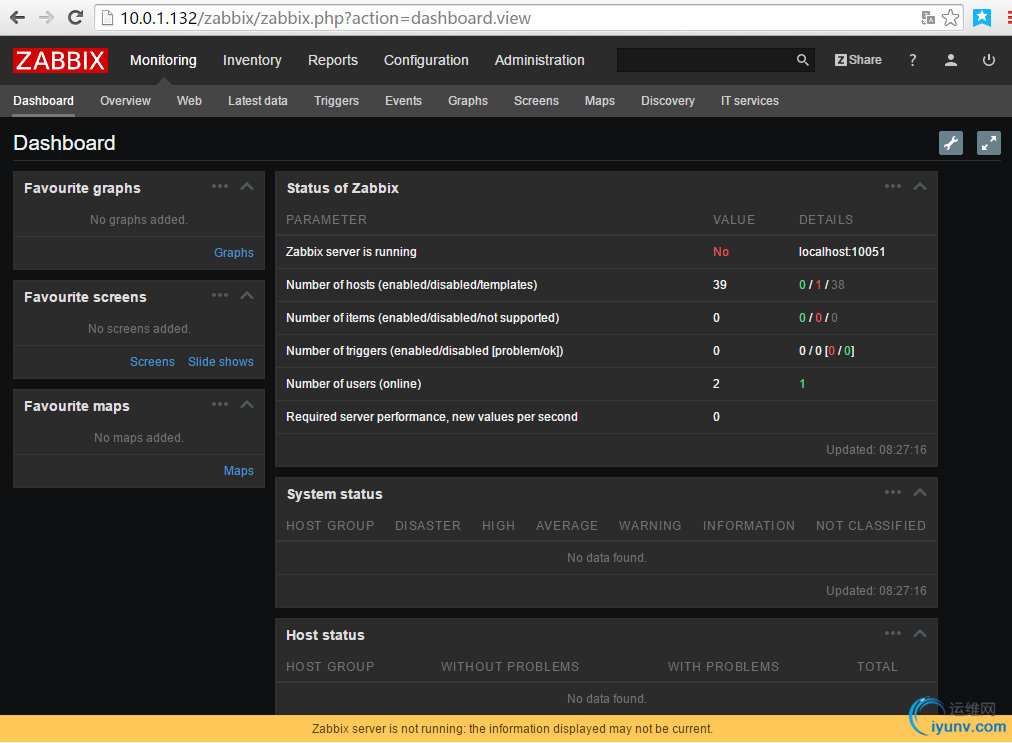Click the search magnifier icon

coord(802,60)
